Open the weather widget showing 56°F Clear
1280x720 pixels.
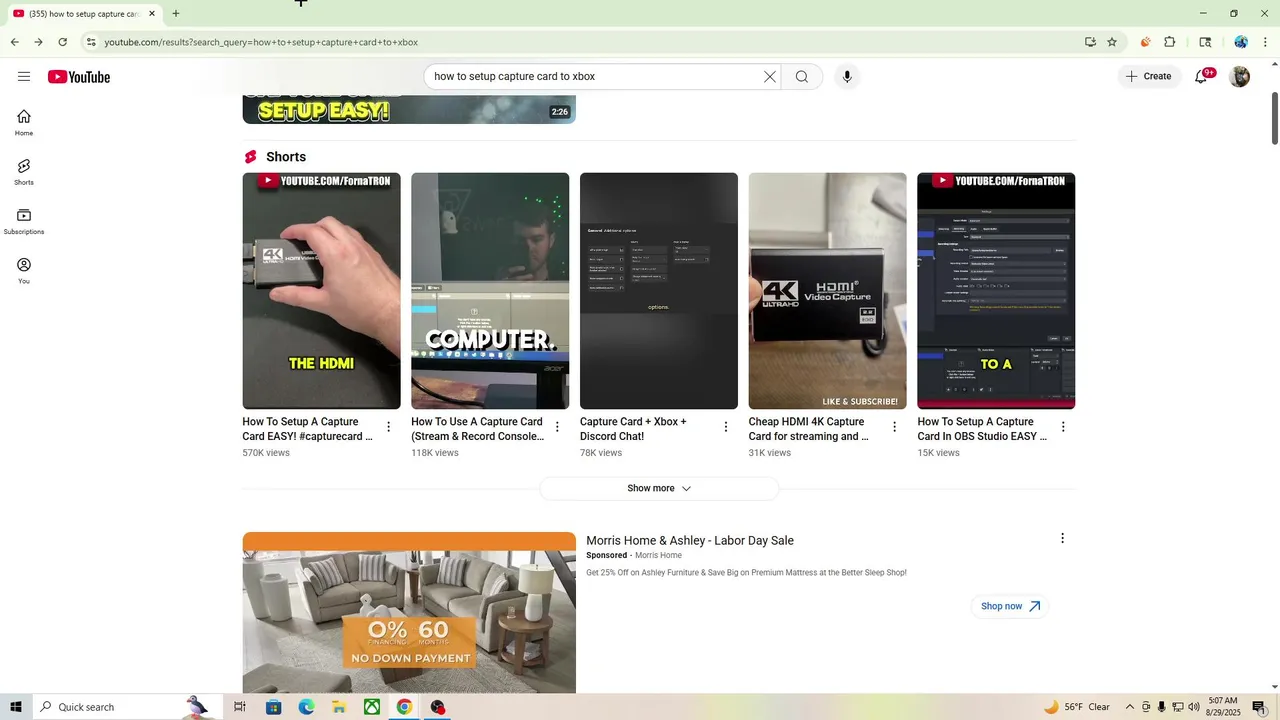pos(1077,707)
